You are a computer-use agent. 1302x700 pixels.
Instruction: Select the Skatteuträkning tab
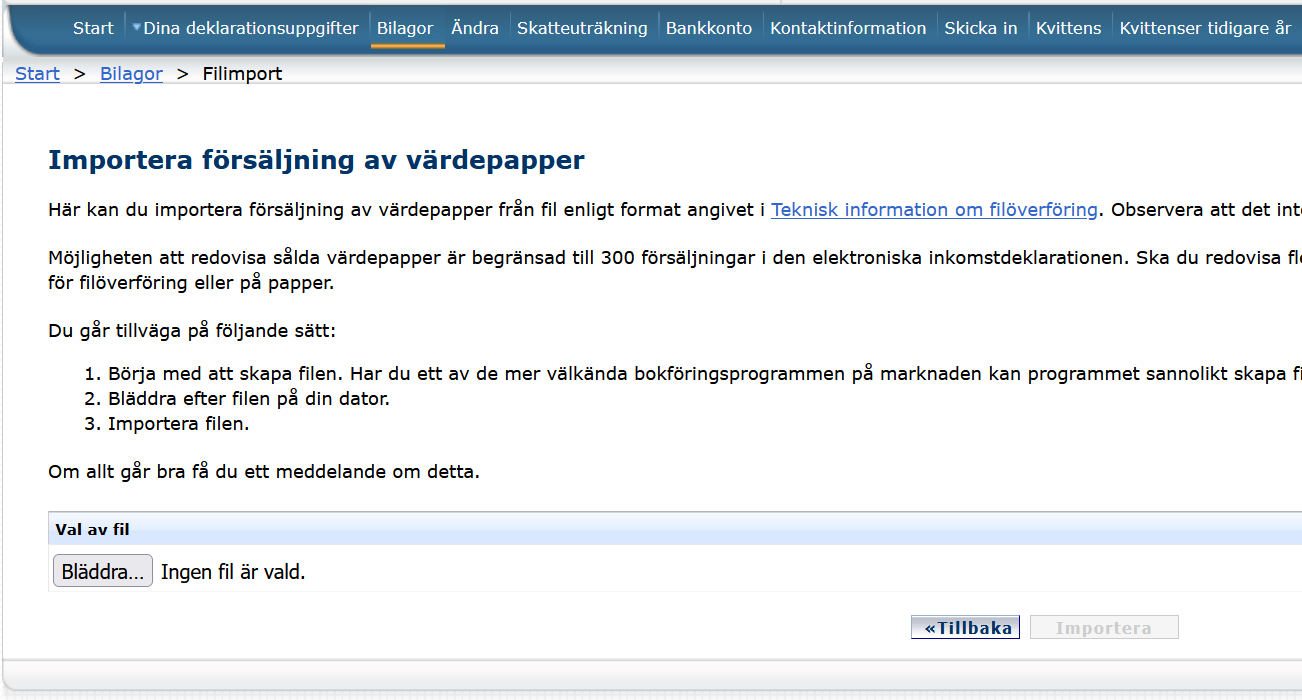(x=582, y=28)
